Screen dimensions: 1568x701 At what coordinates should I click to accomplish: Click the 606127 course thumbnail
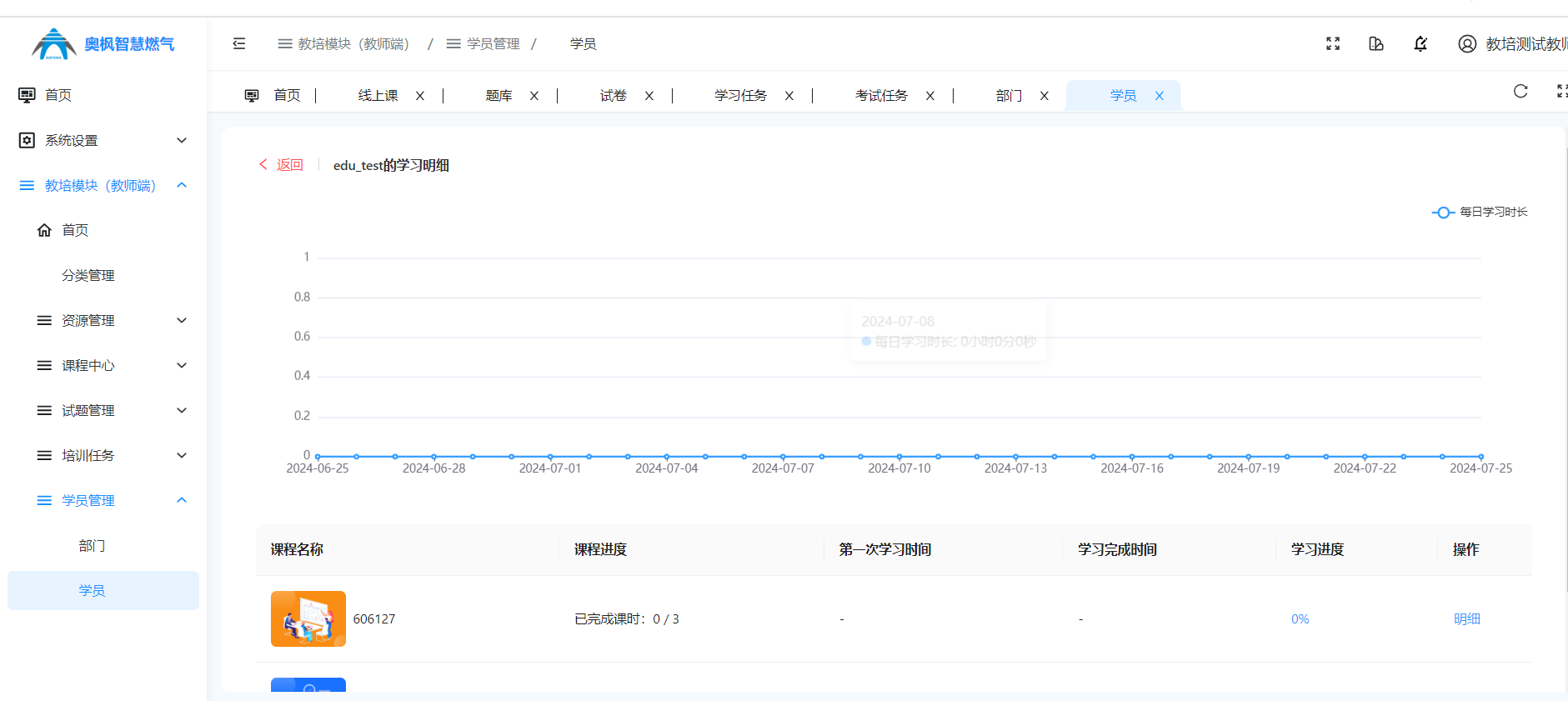[308, 618]
